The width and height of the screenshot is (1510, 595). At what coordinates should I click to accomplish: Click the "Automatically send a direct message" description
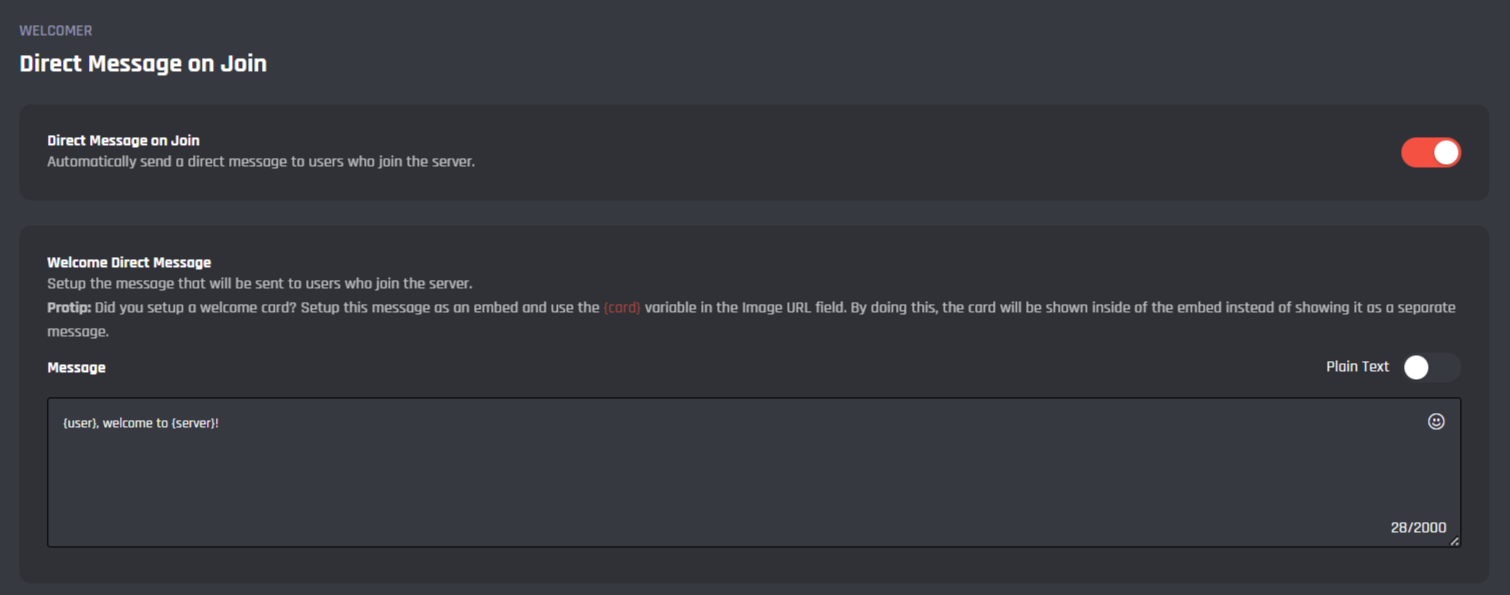(261, 161)
